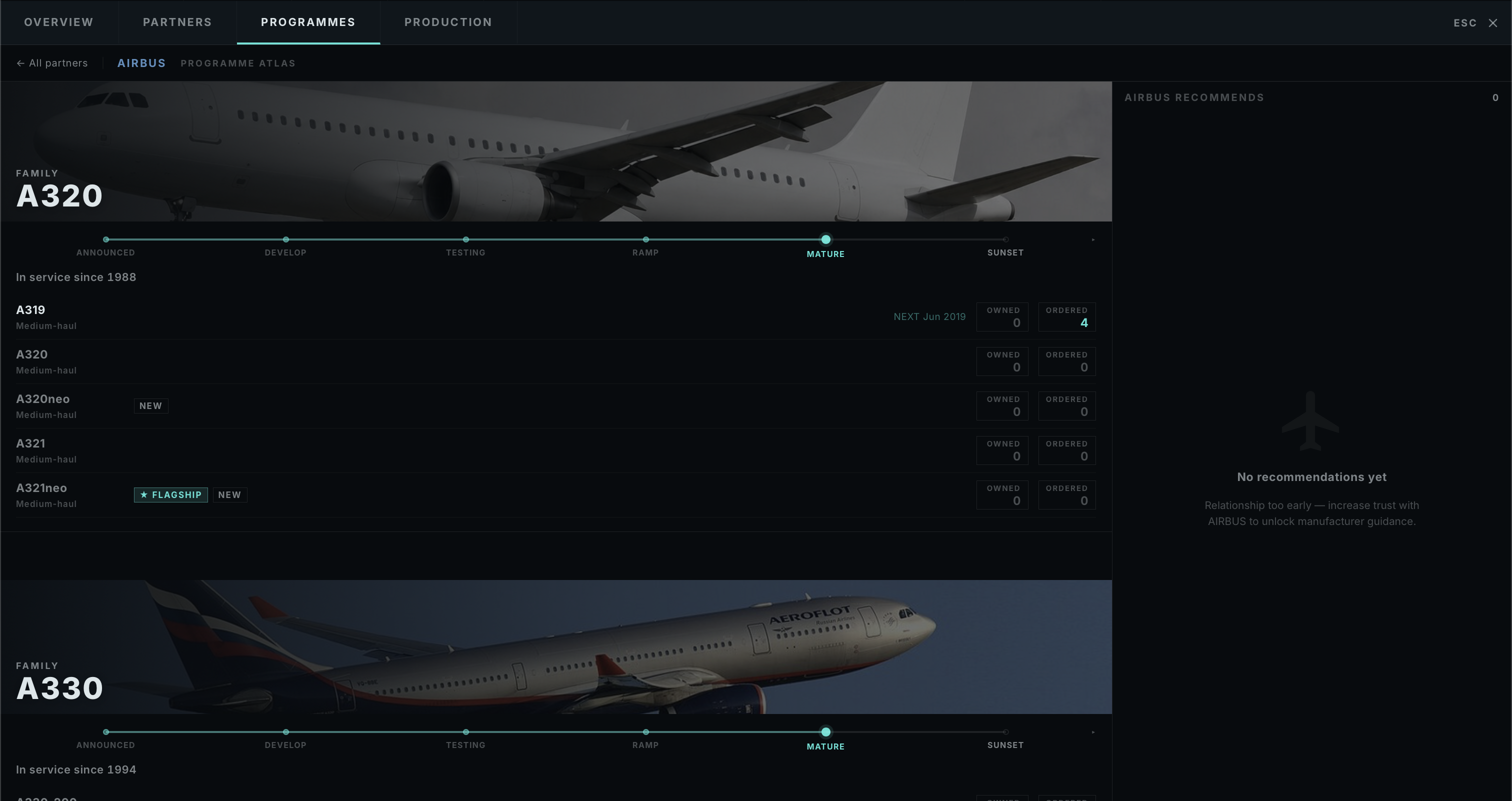Screen dimensions: 1512x801
Task: Click the A321 Ordered count box
Action: point(1066,450)
